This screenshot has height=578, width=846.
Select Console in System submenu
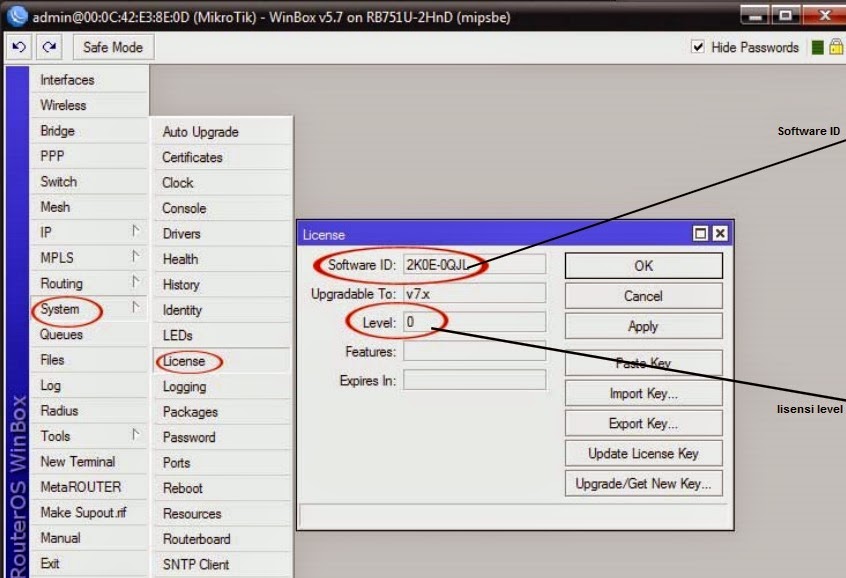222,208
